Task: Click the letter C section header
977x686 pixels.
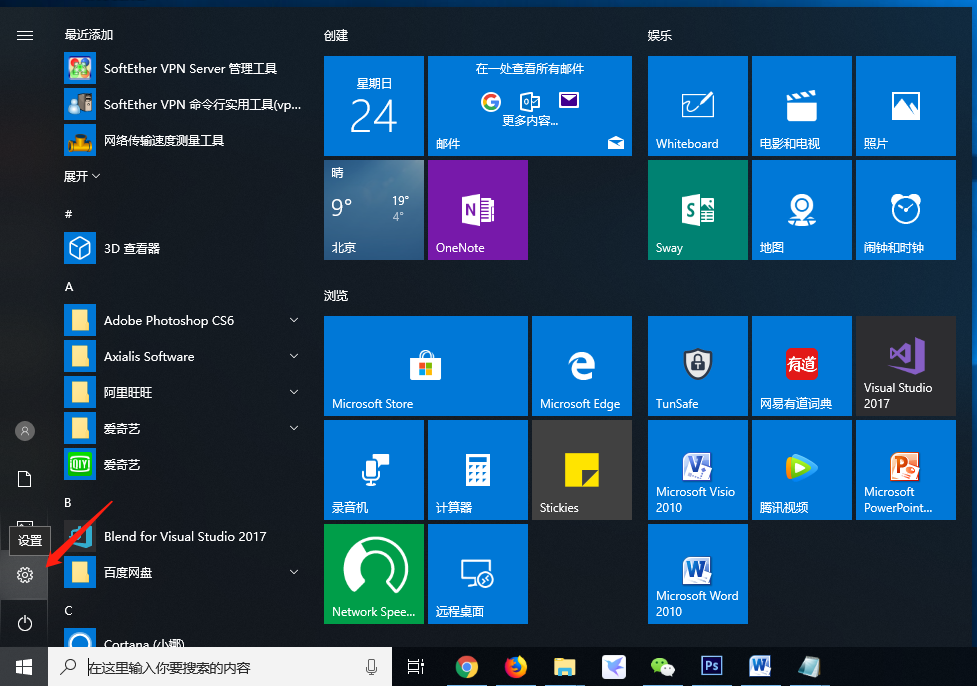Action: coord(69,611)
